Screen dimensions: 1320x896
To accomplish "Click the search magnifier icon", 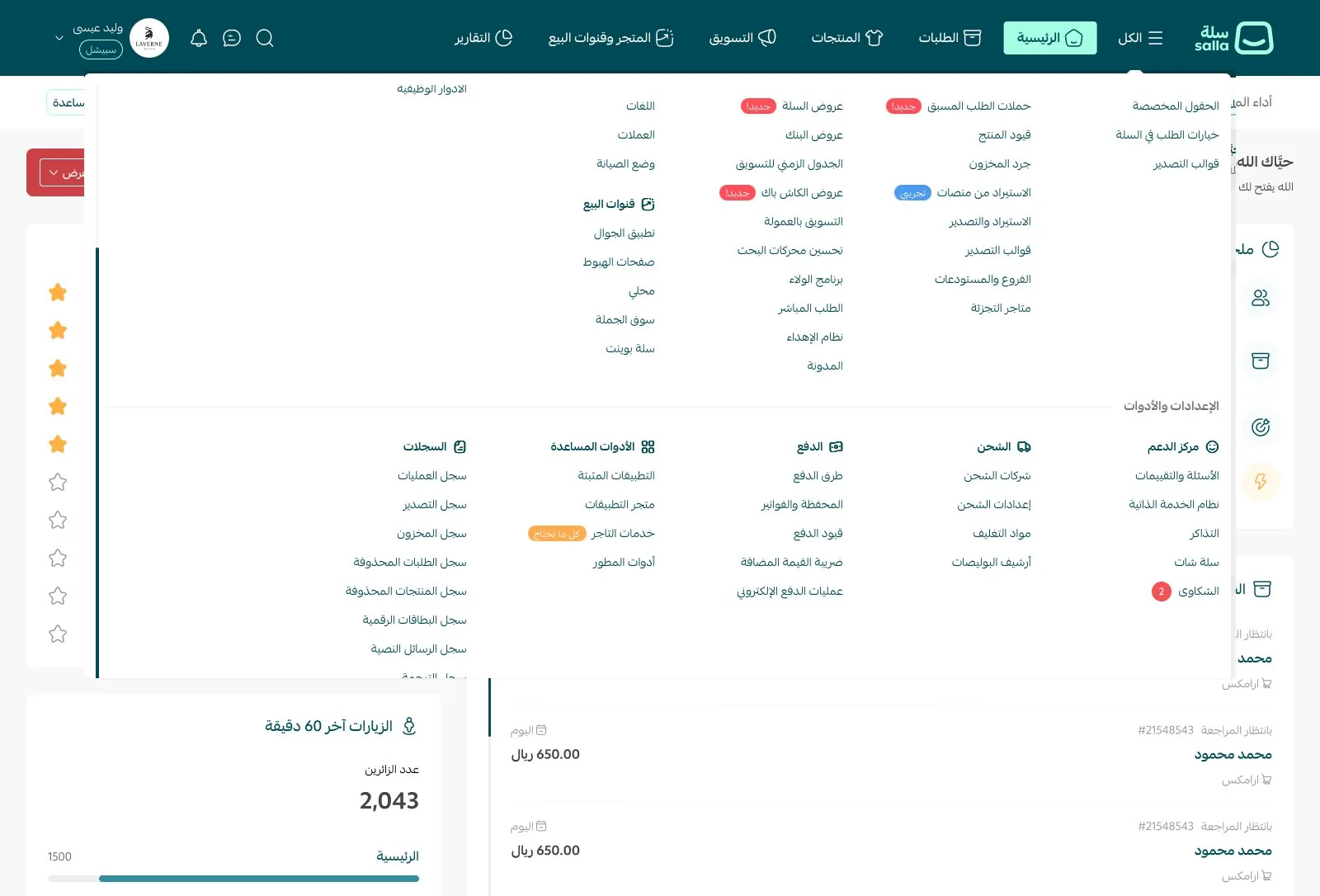I will coord(265,38).
